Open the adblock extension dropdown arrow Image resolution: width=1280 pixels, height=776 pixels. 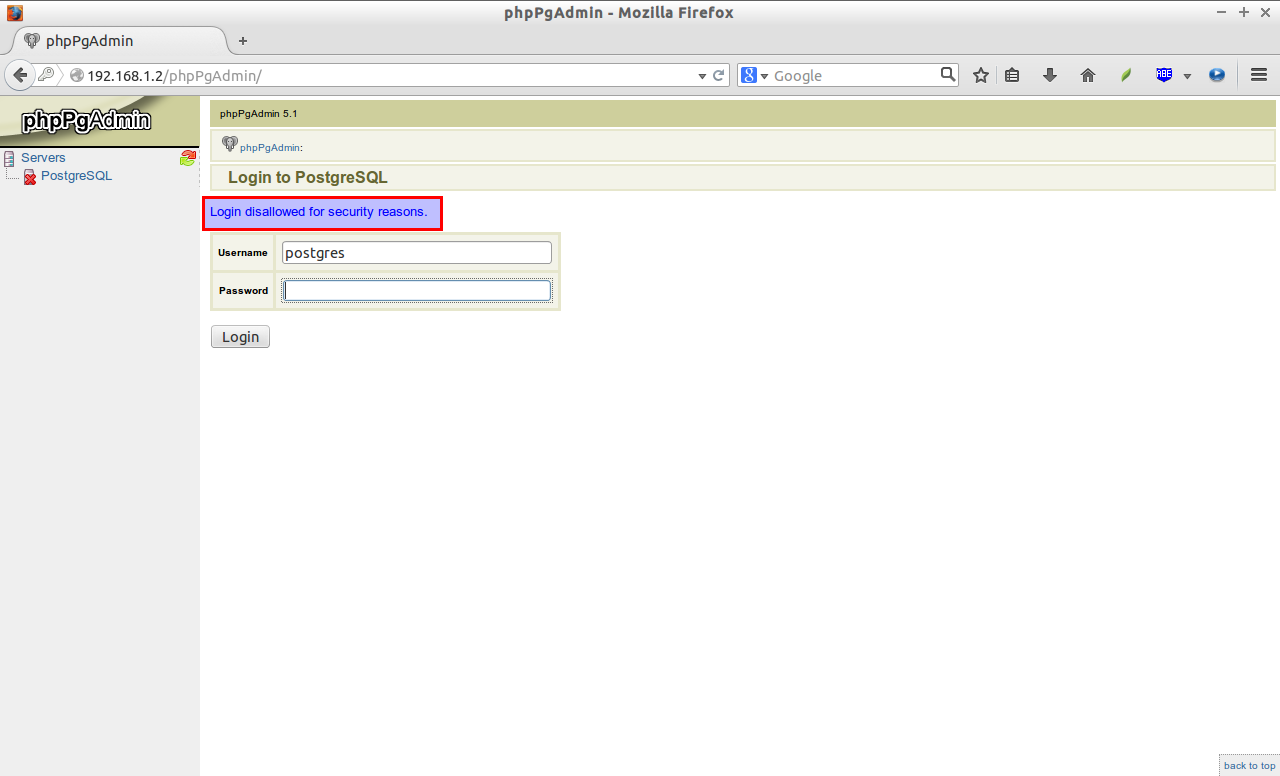(1187, 76)
